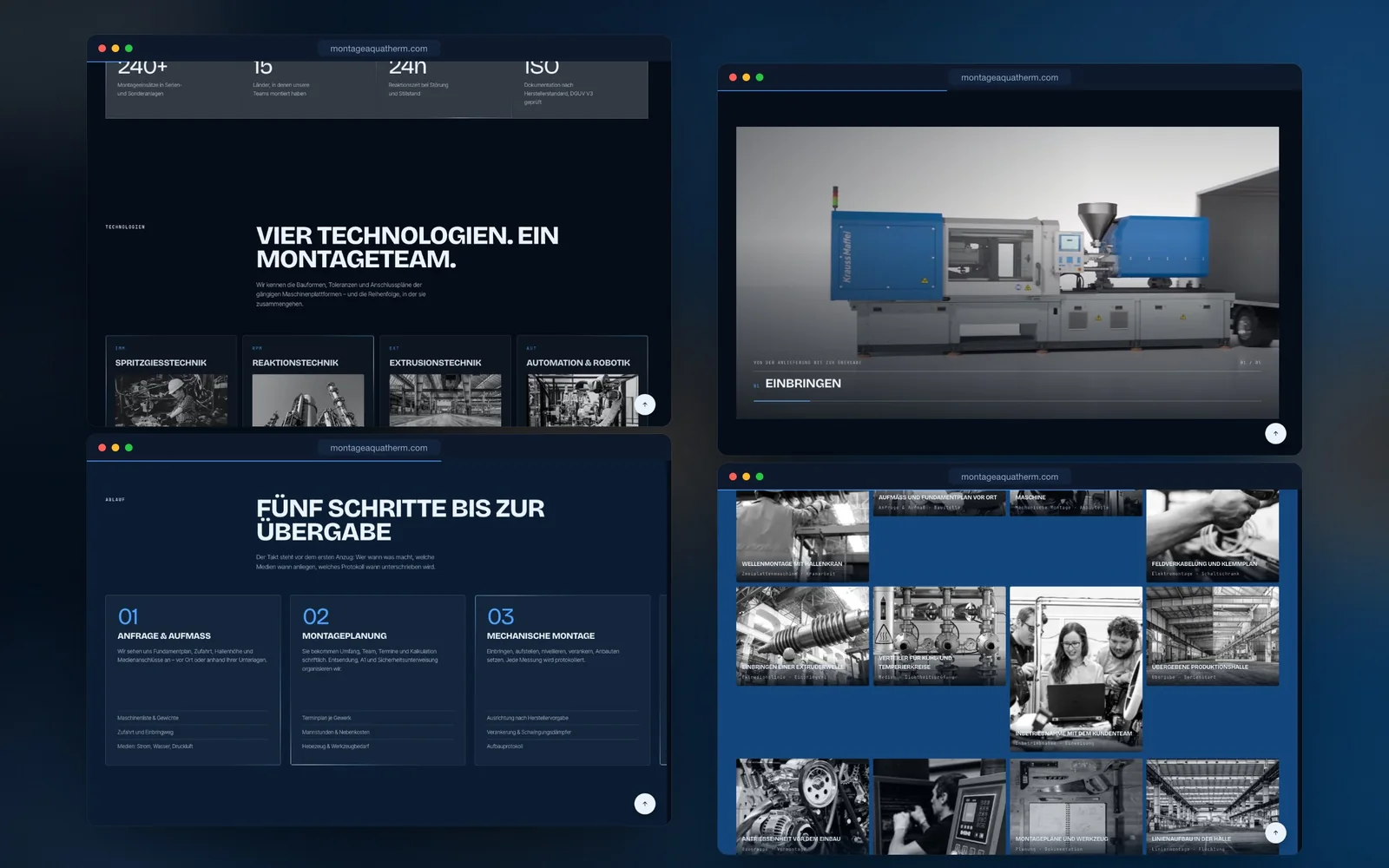This screenshot has height=868, width=1389.
Task: Click the Ausrichtung nach Herstellervorgabe list row
Action: tap(563, 718)
